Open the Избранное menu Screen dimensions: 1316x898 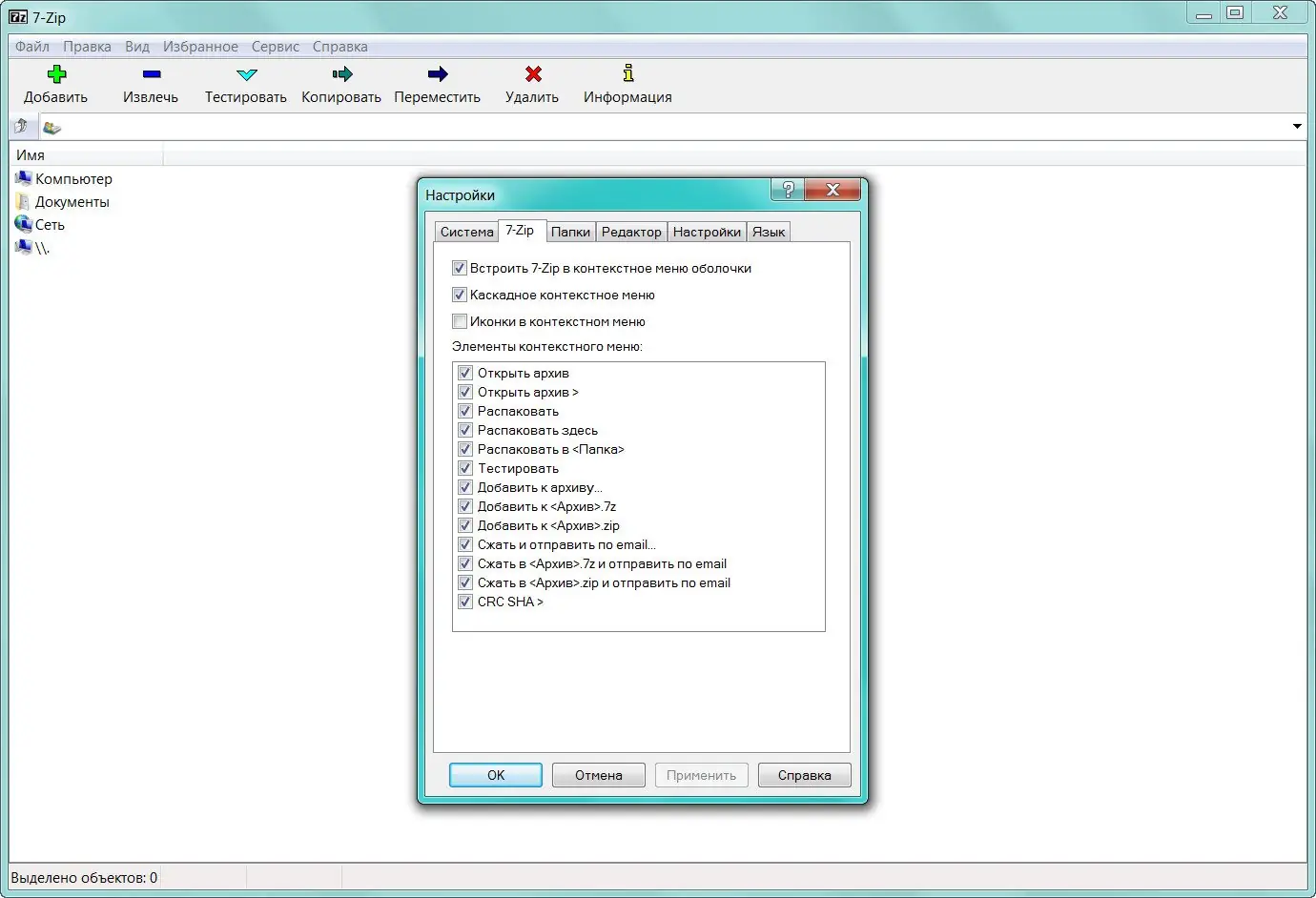(200, 46)
